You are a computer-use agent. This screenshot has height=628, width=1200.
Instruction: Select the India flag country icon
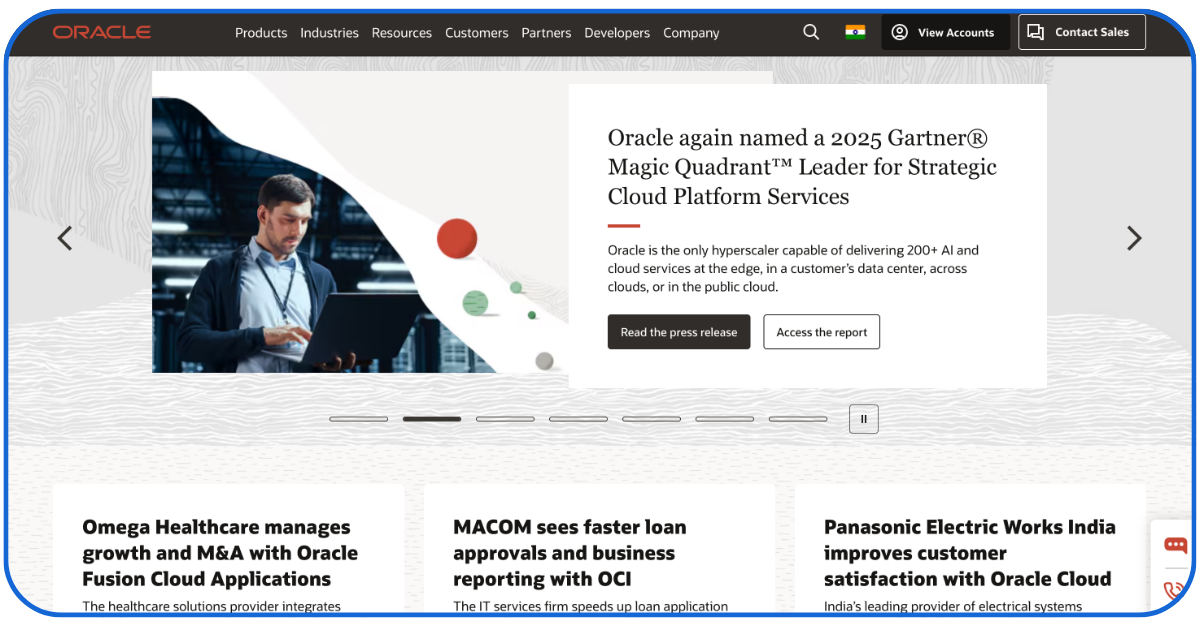855,32
